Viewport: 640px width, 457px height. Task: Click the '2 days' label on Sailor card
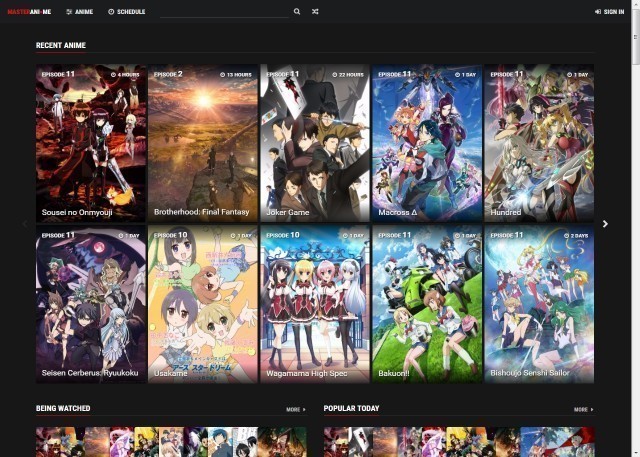click(x=576, y=236)
